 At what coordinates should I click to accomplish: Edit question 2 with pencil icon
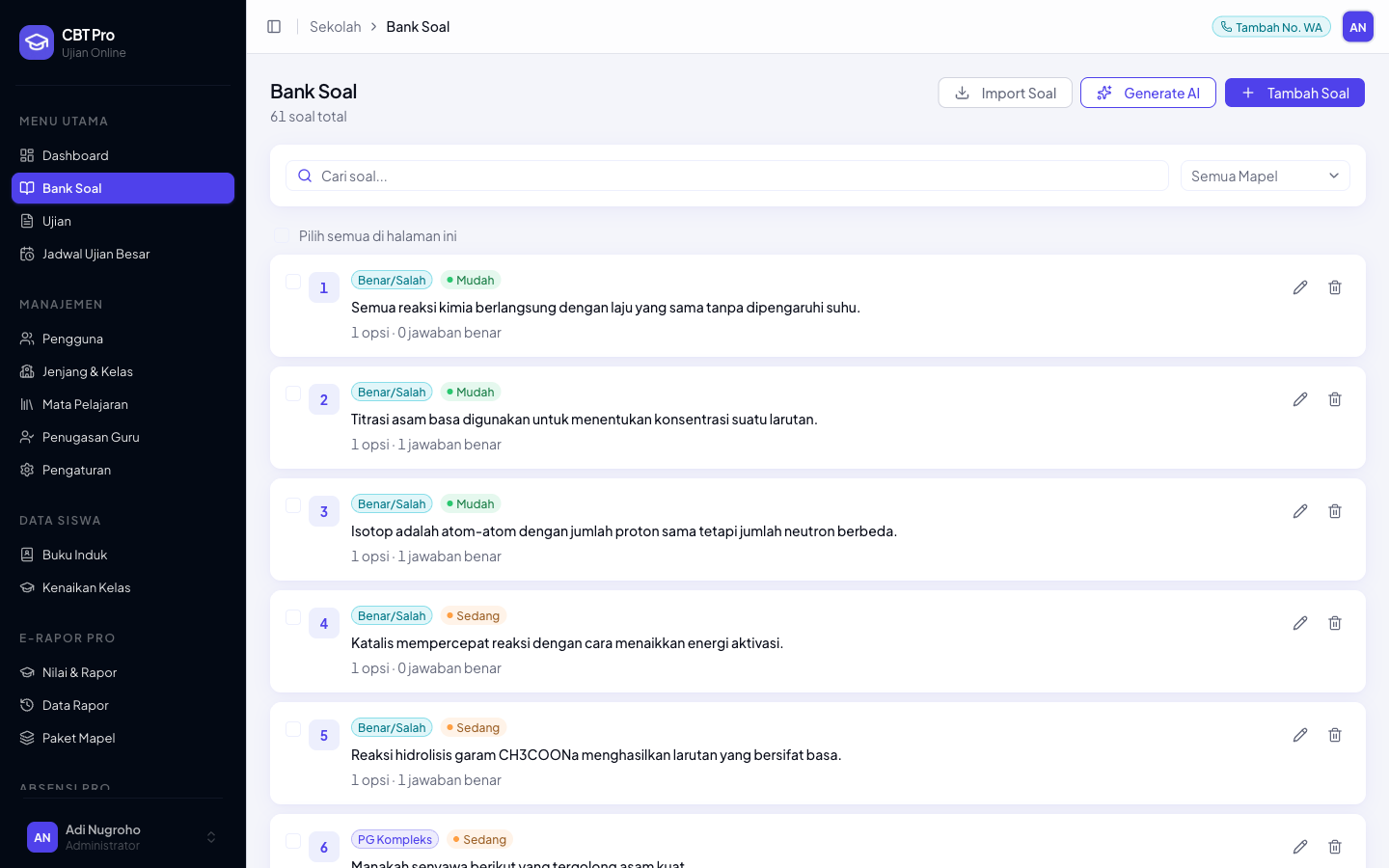[x=1300, y=399]
